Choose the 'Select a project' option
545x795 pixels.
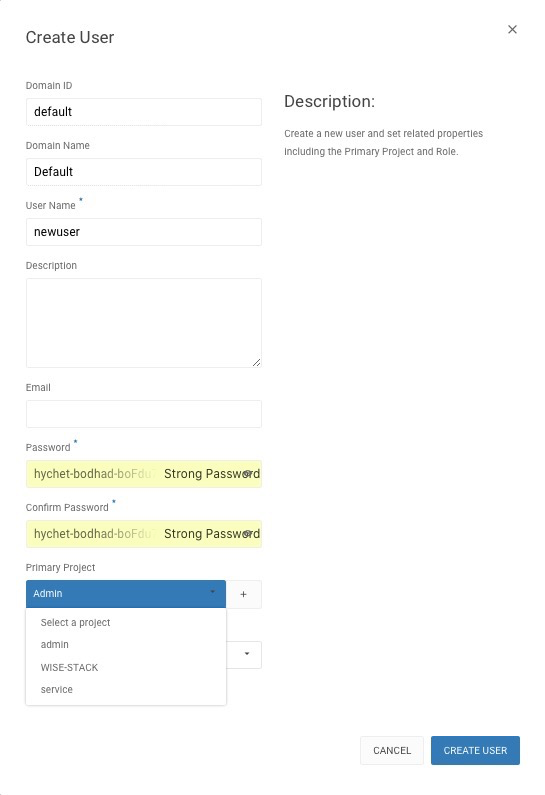76,623
